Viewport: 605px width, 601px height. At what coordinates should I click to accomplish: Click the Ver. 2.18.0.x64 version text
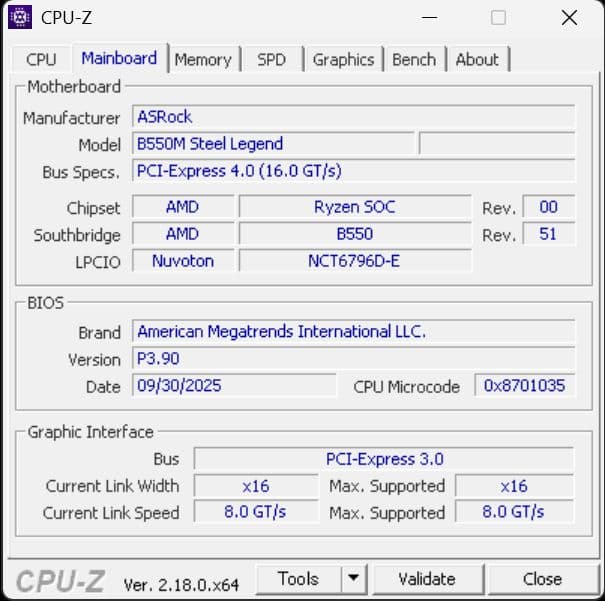point(181,585)
